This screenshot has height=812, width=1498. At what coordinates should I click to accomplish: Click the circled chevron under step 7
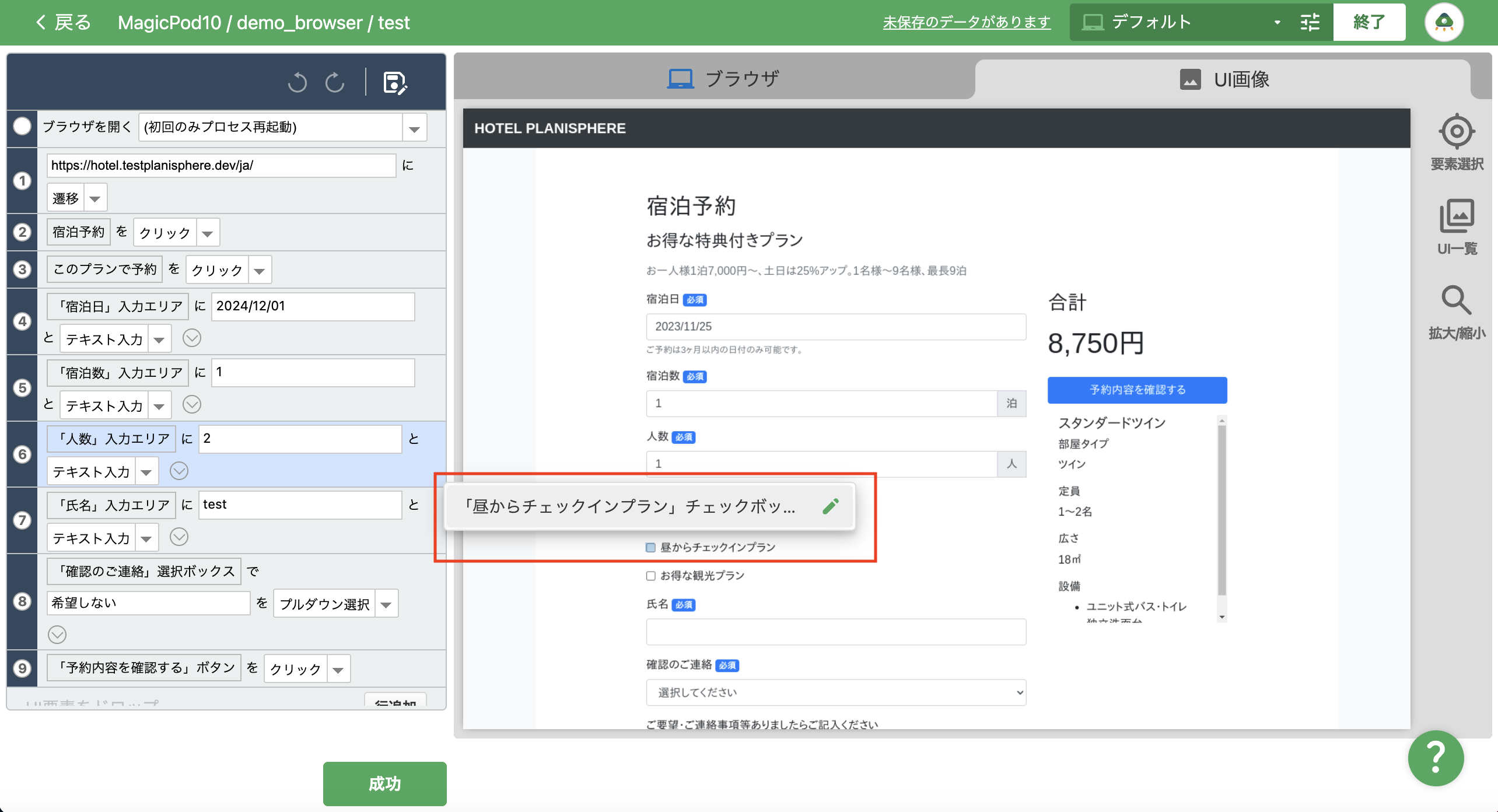click(x=179, y=537)
